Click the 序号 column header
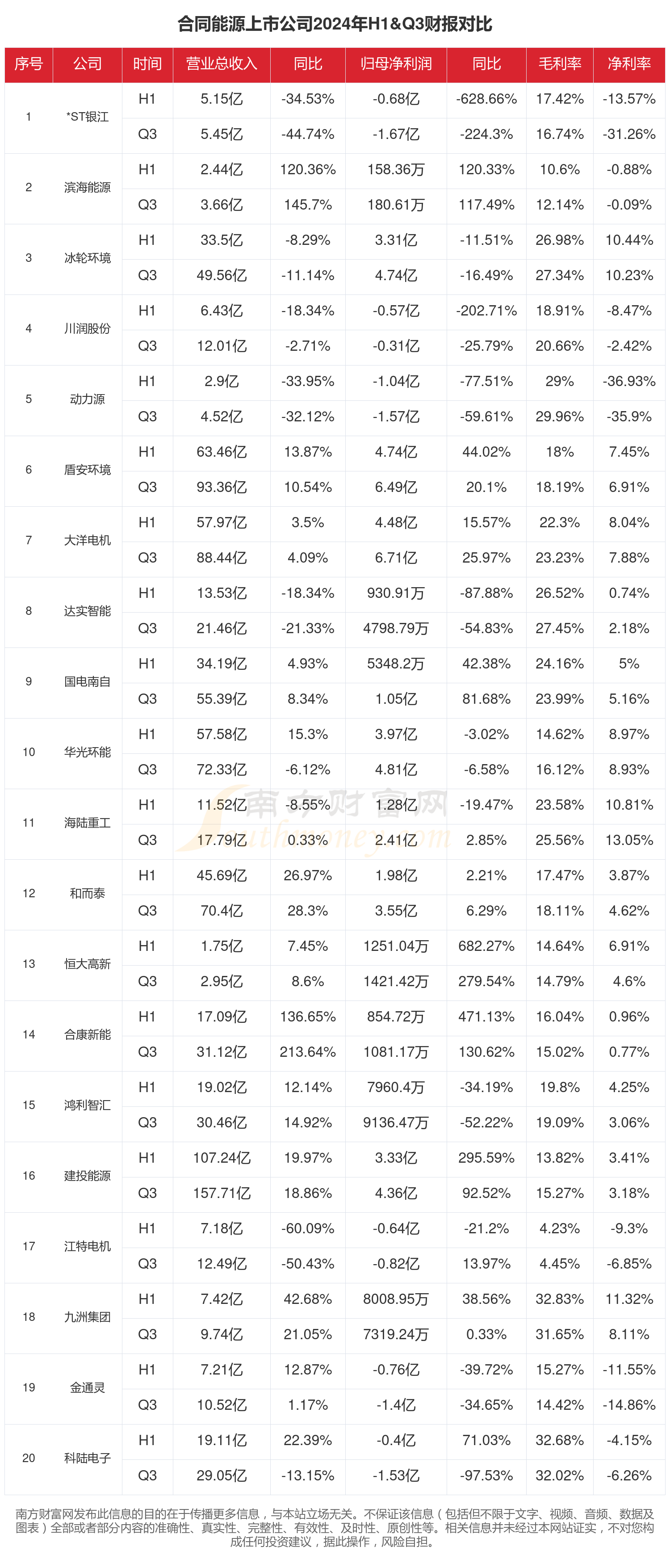 [x=29, y=64]
